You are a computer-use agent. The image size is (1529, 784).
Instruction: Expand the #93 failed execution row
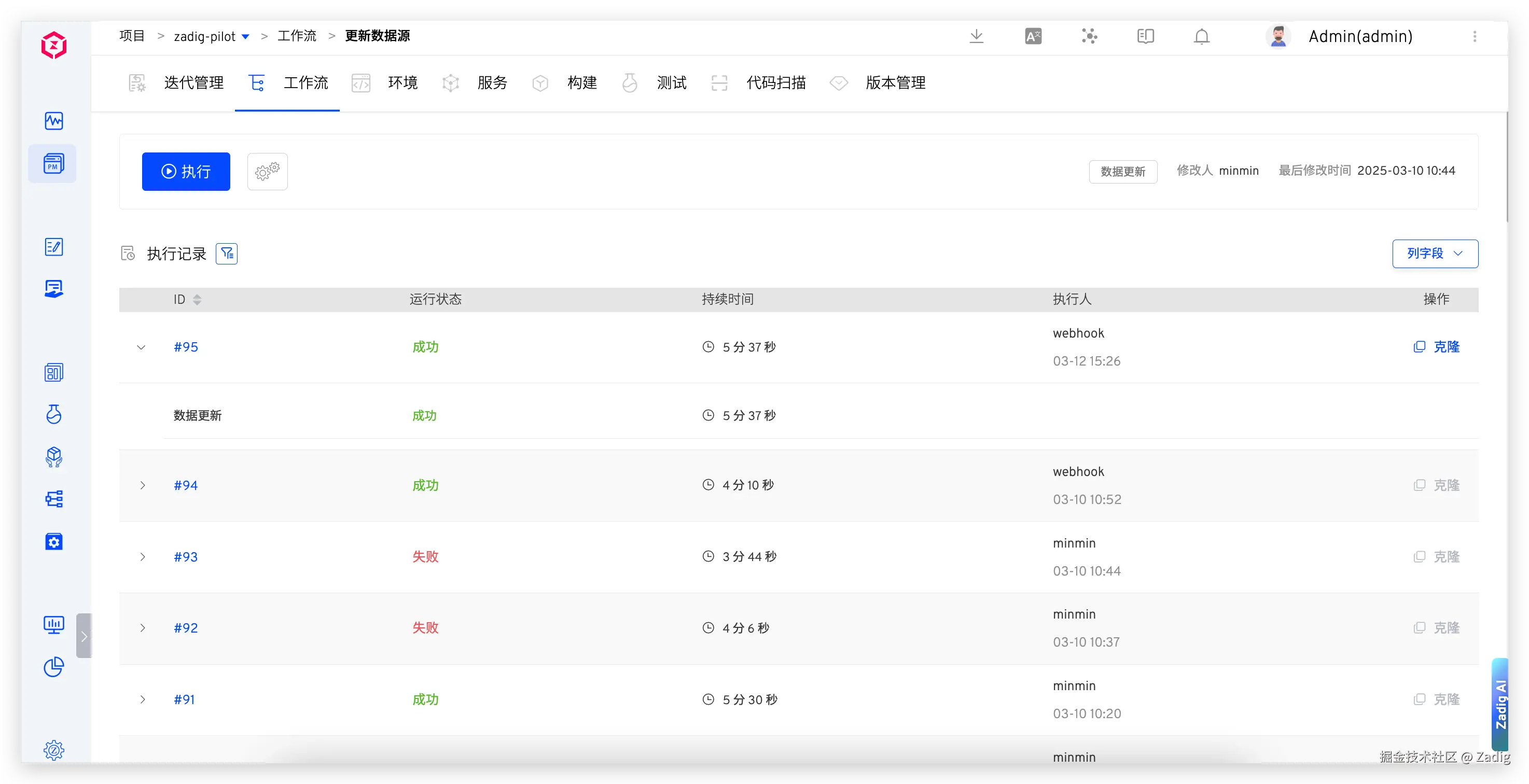(143, 557)
